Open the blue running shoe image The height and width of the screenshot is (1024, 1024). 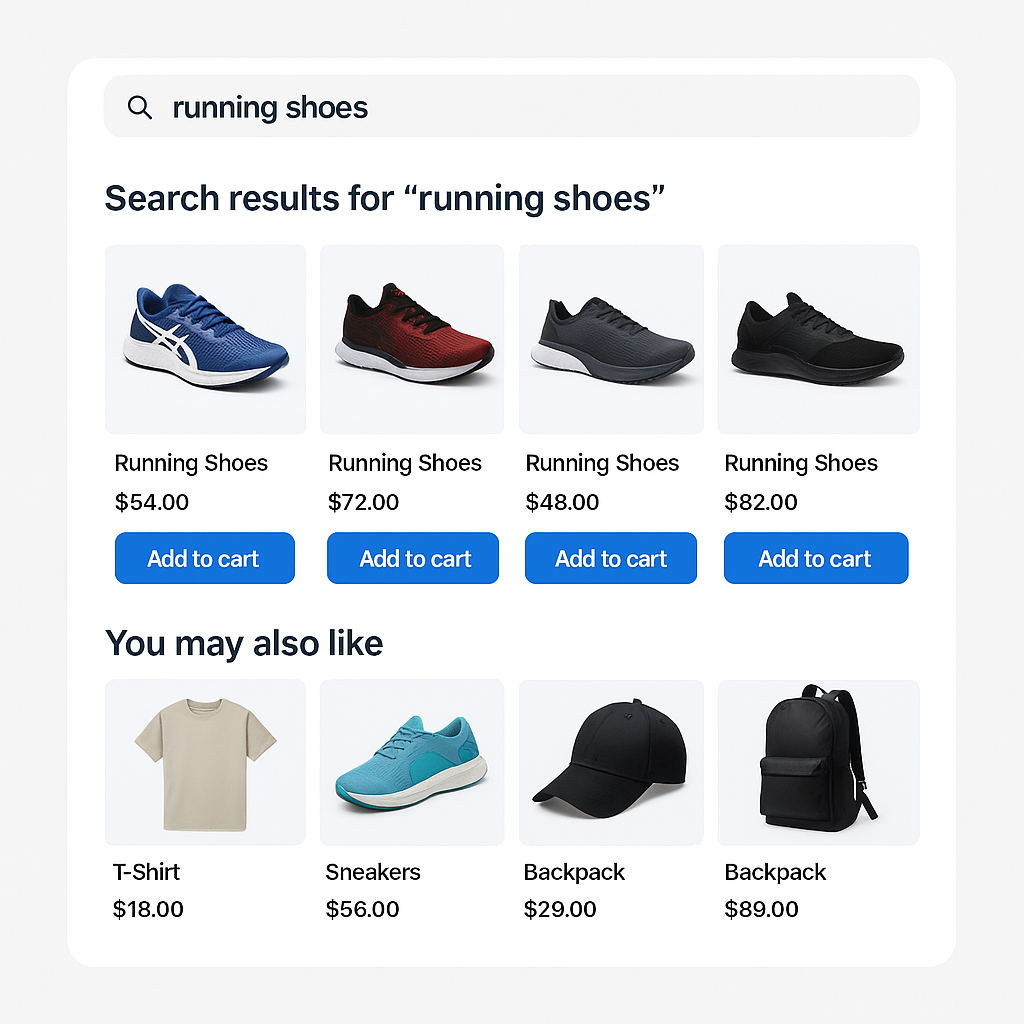point(205,339)
